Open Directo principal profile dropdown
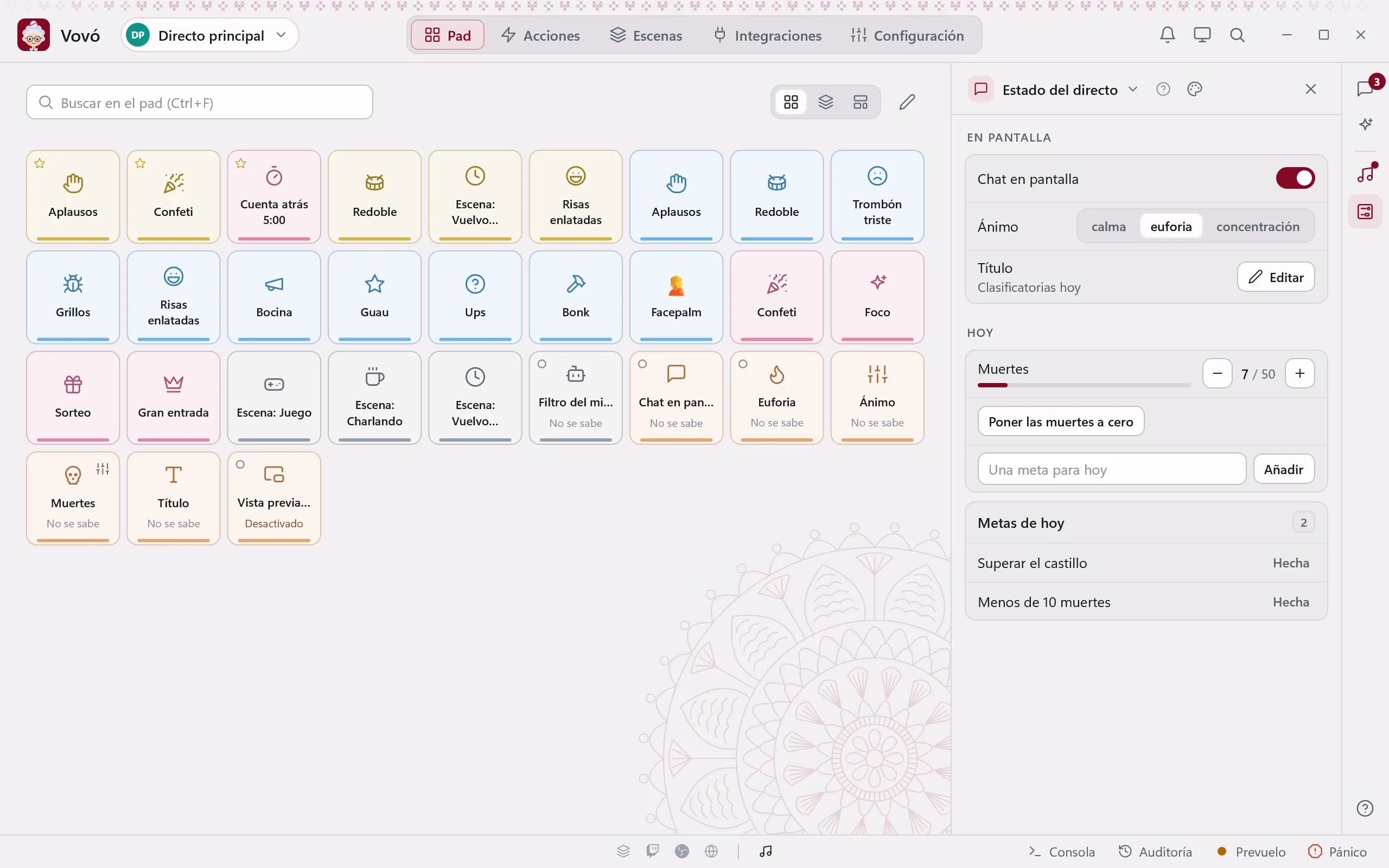Image resolution: width=1389 pixels, height=868 pixels. [x=210, y=35]
